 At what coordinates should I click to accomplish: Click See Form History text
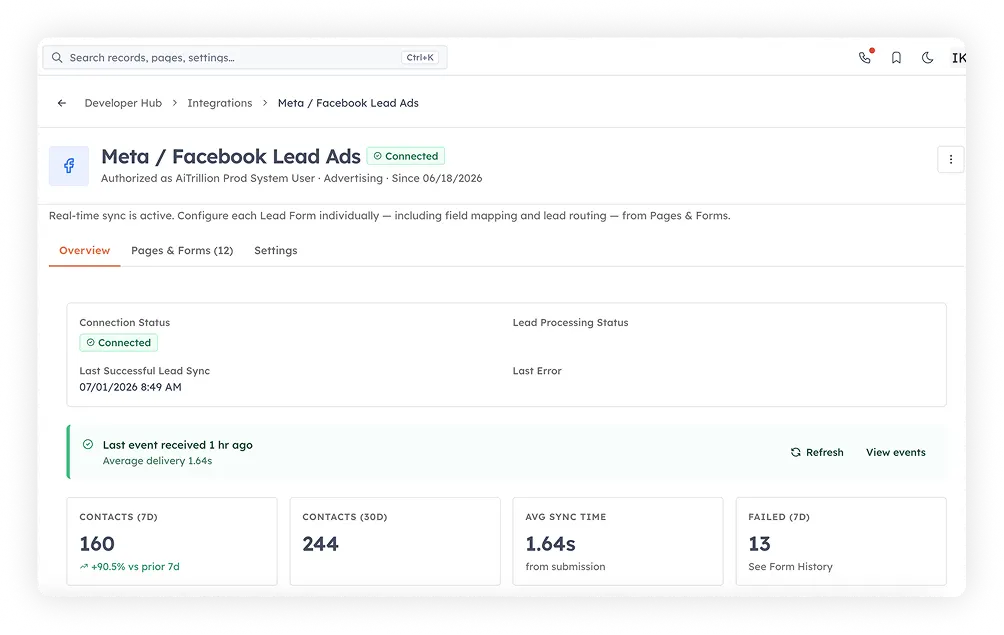[790, 567]
